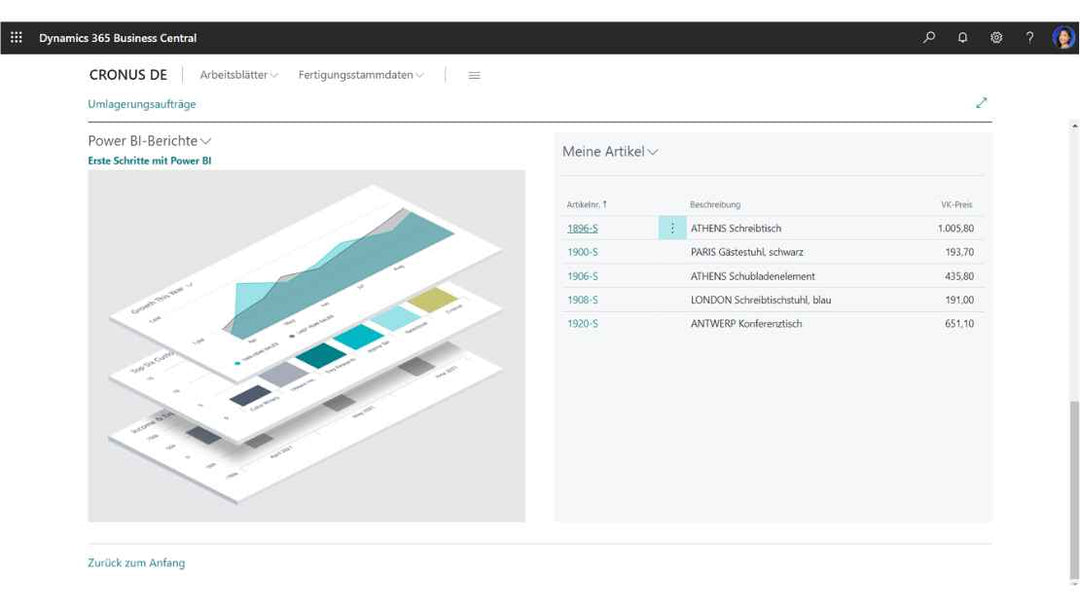Open the app launcher waffle icon
The height and width of the screenshot is (607, 1080).
(x=16, y=38)
